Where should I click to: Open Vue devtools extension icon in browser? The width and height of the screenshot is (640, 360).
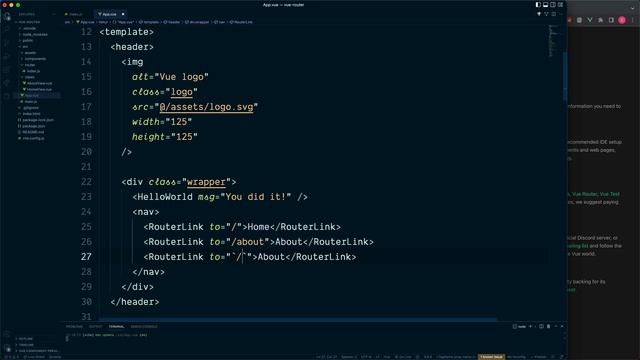point(590,20)
